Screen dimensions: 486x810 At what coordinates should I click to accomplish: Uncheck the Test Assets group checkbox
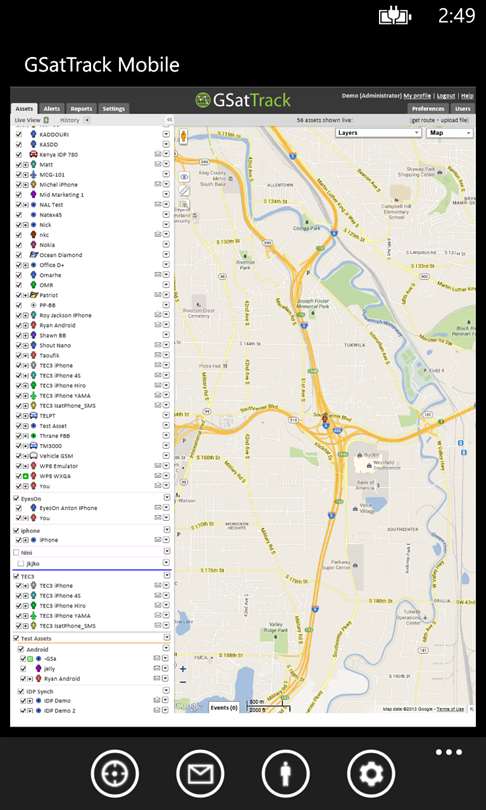tap(16, 638)
